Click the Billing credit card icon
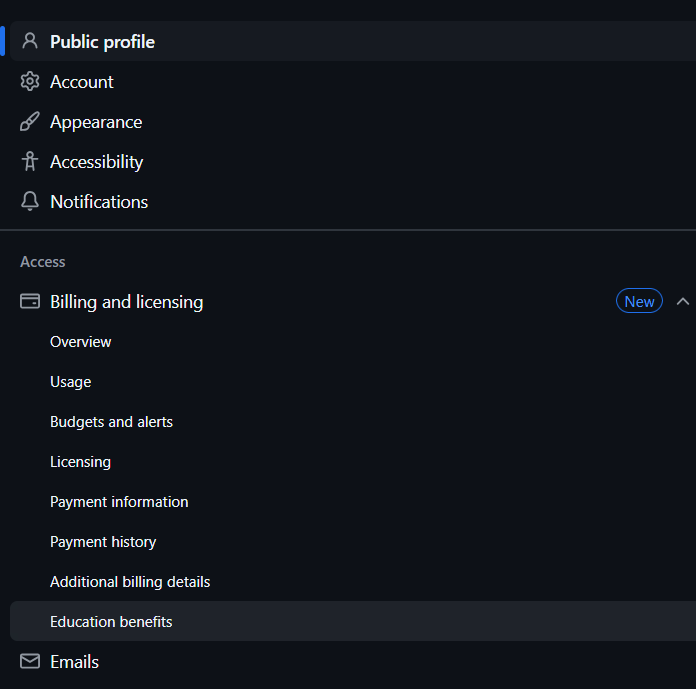Image resolution: width=696 pixels, height=689 pixels. (x=30, y=301)
